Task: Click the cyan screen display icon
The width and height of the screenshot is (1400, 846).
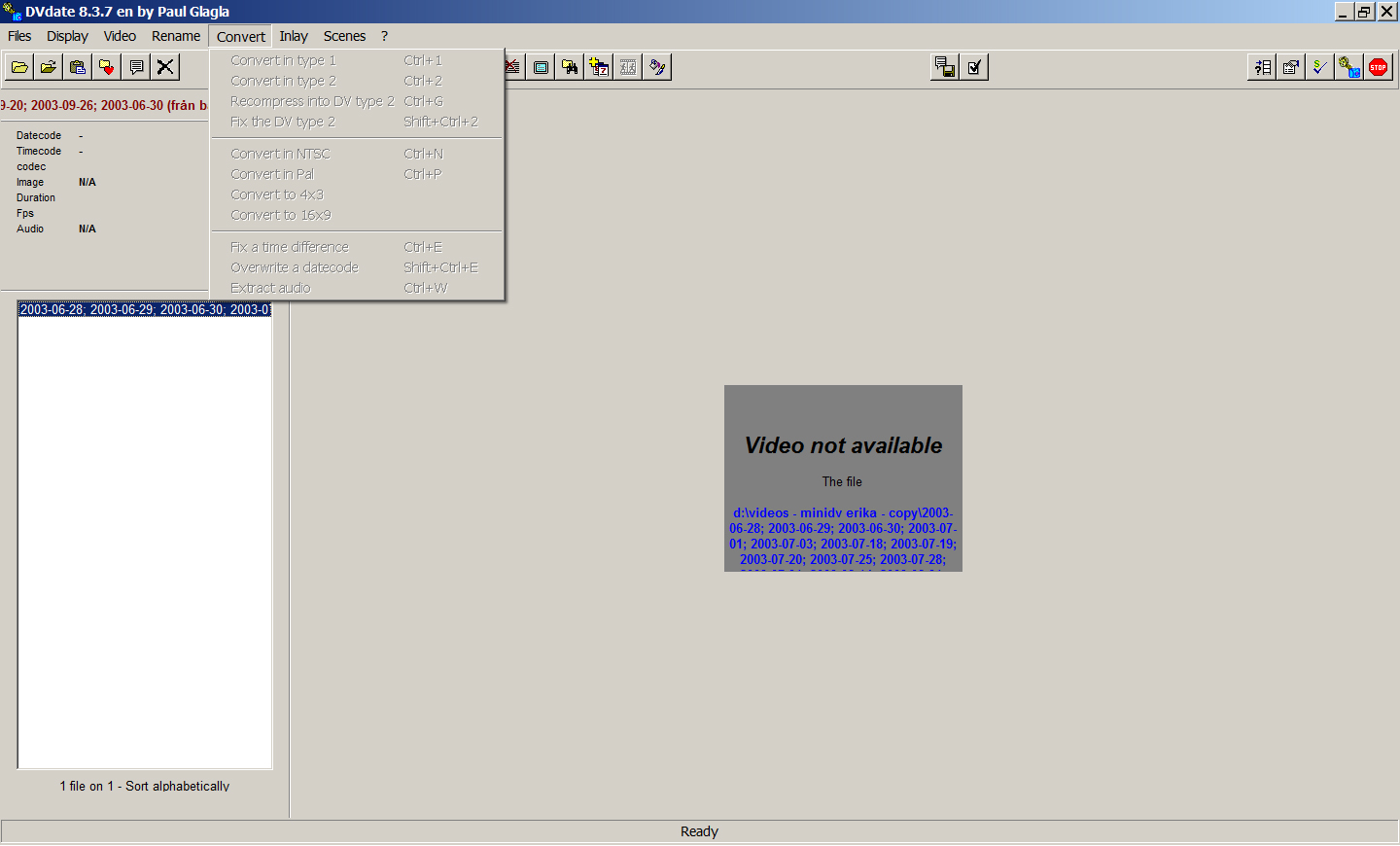Action: (541, 67)
